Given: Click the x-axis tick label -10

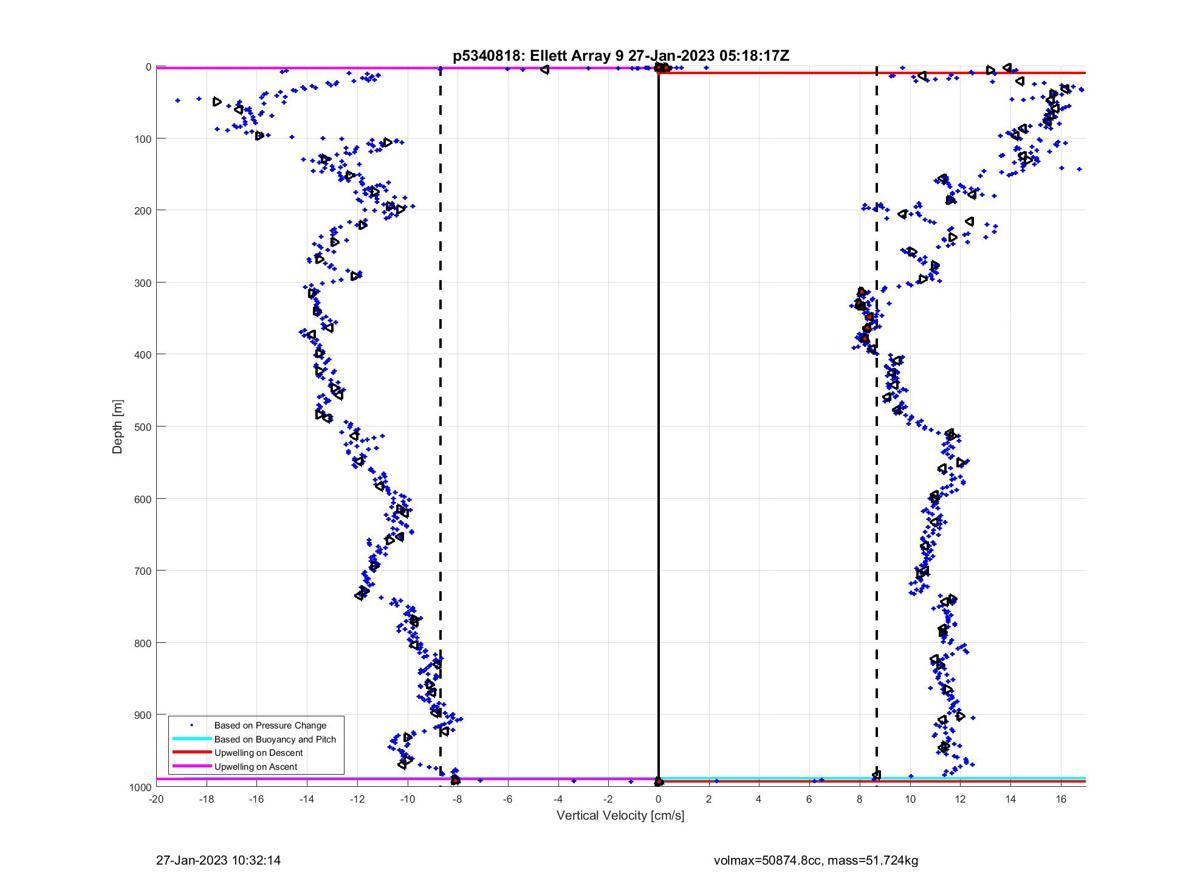Looking at the screenshot, I should [407, 798].
